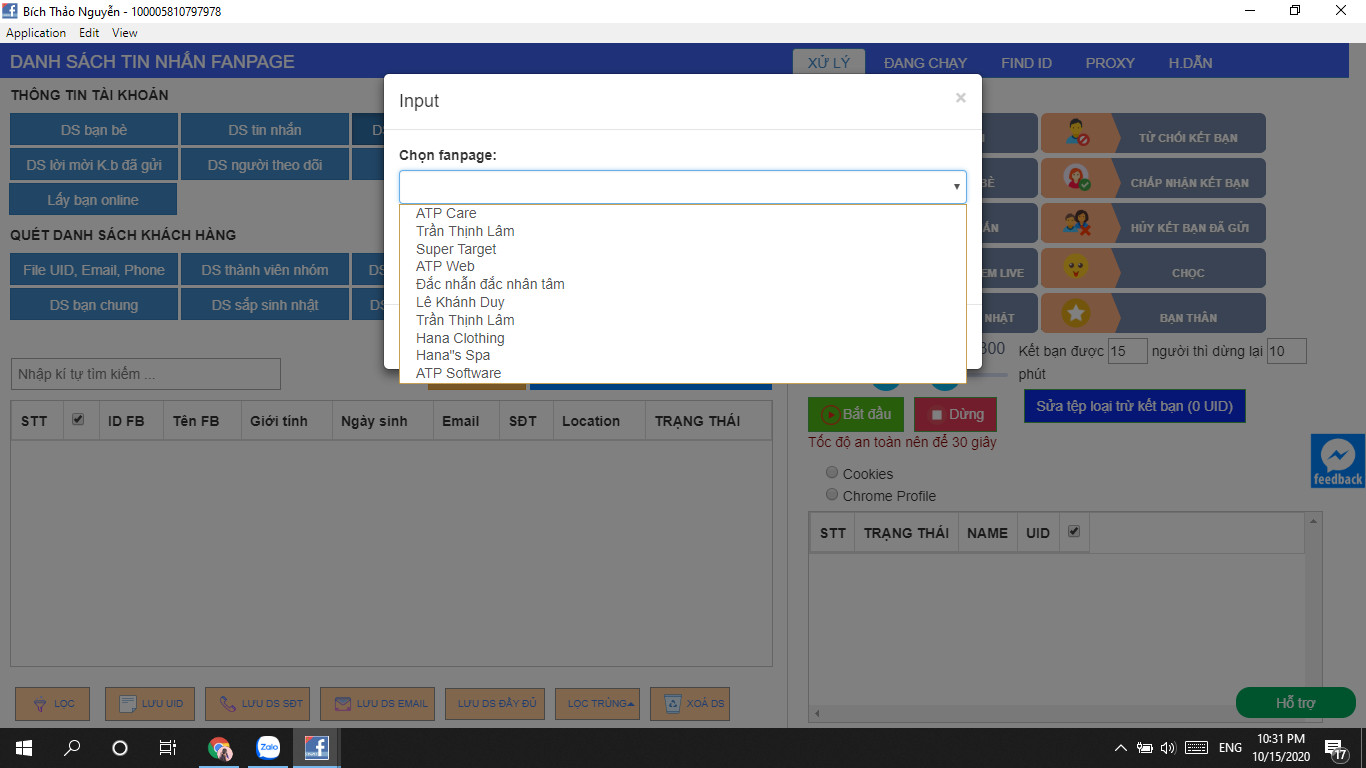Screen dimensions: 1366x768
Task: Edit the dừng lại minutes field
Action: click(1286, 351)
